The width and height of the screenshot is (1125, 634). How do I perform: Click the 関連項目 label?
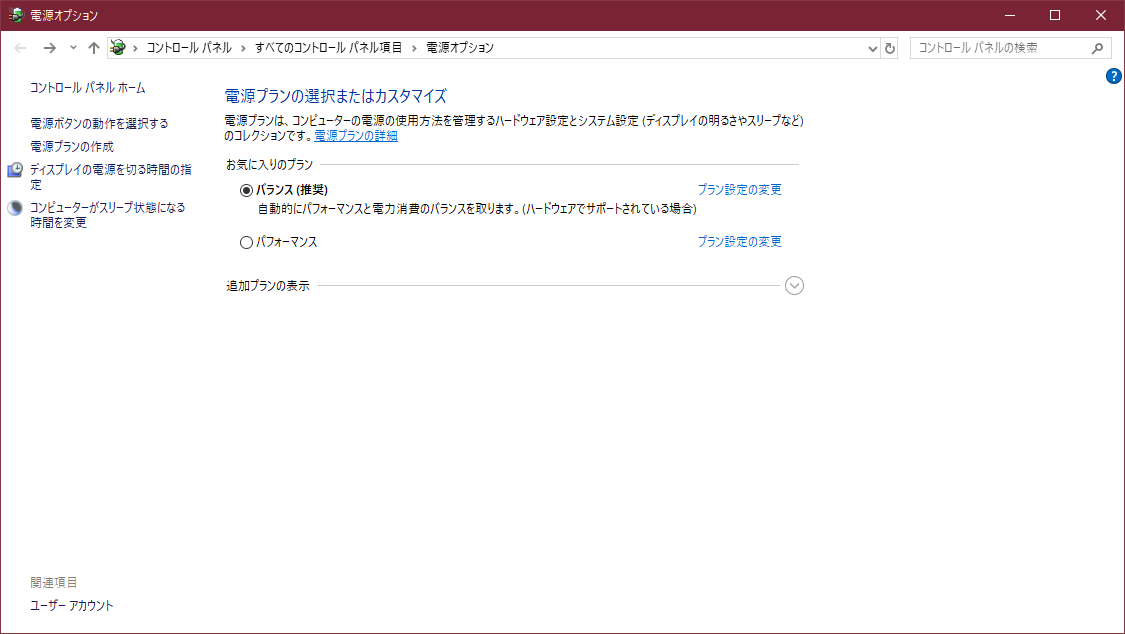[54, 582]
